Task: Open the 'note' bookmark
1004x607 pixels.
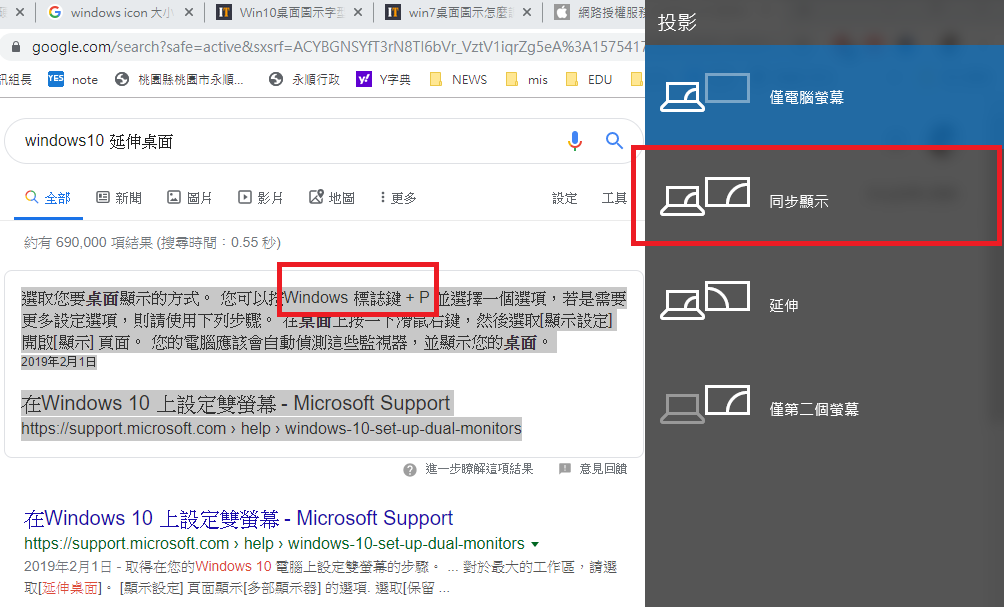Action: tap(73, 79)
